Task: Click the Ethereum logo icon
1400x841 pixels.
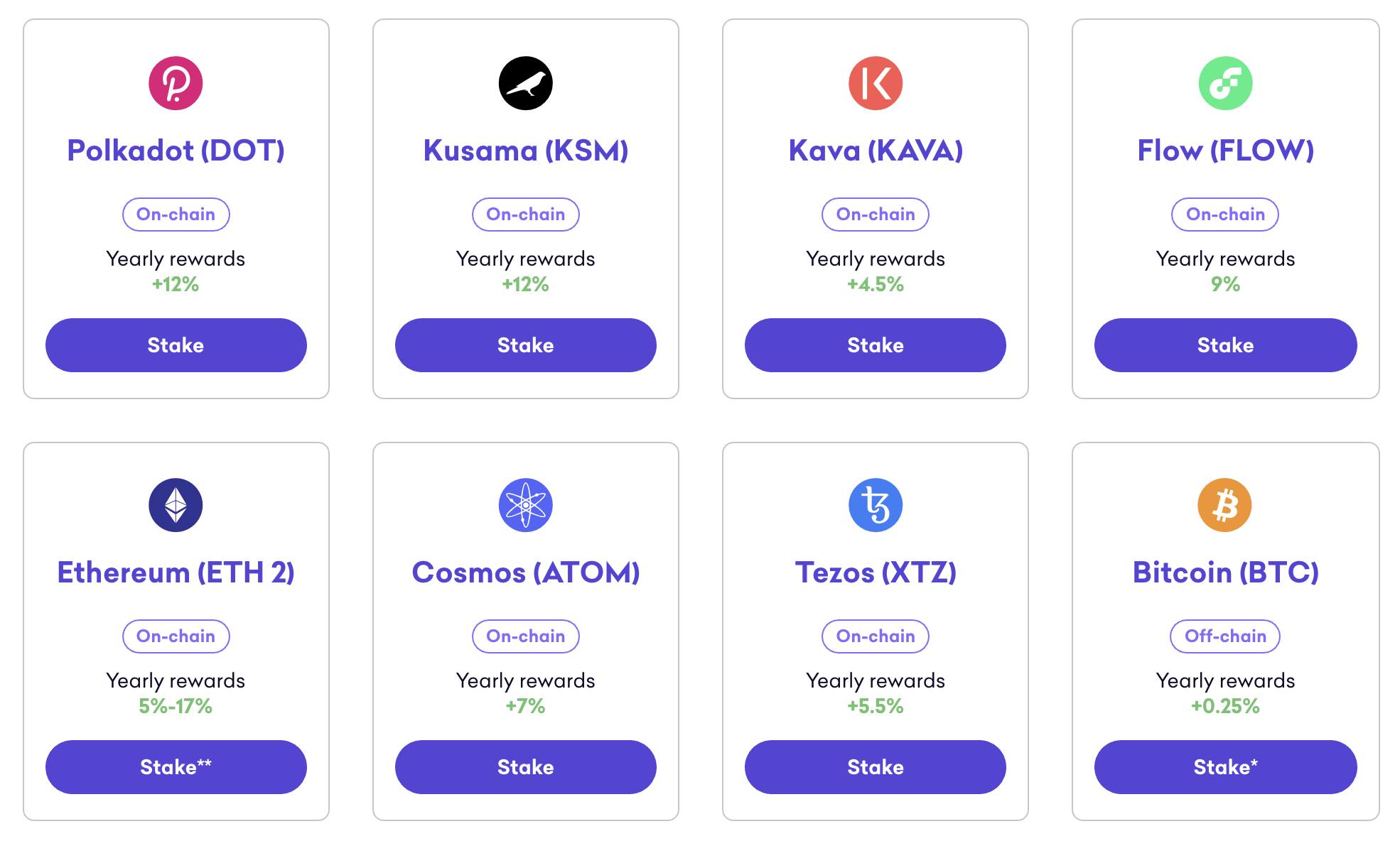Action: click(176, 504)
